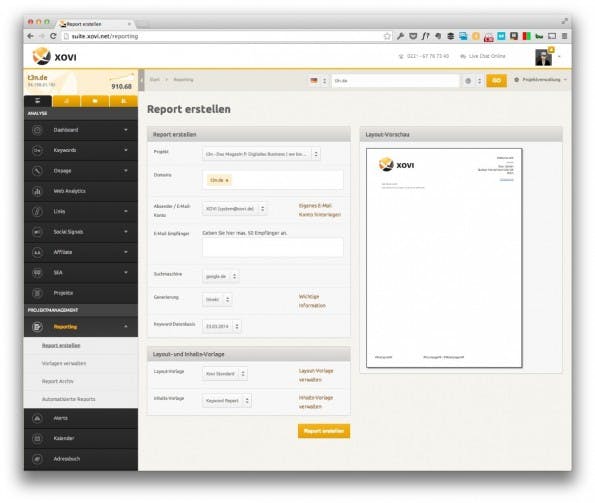Viewport: 595px width, 503px height.
Task: Open the browser hamburger menu
Action: pos(565,36)
